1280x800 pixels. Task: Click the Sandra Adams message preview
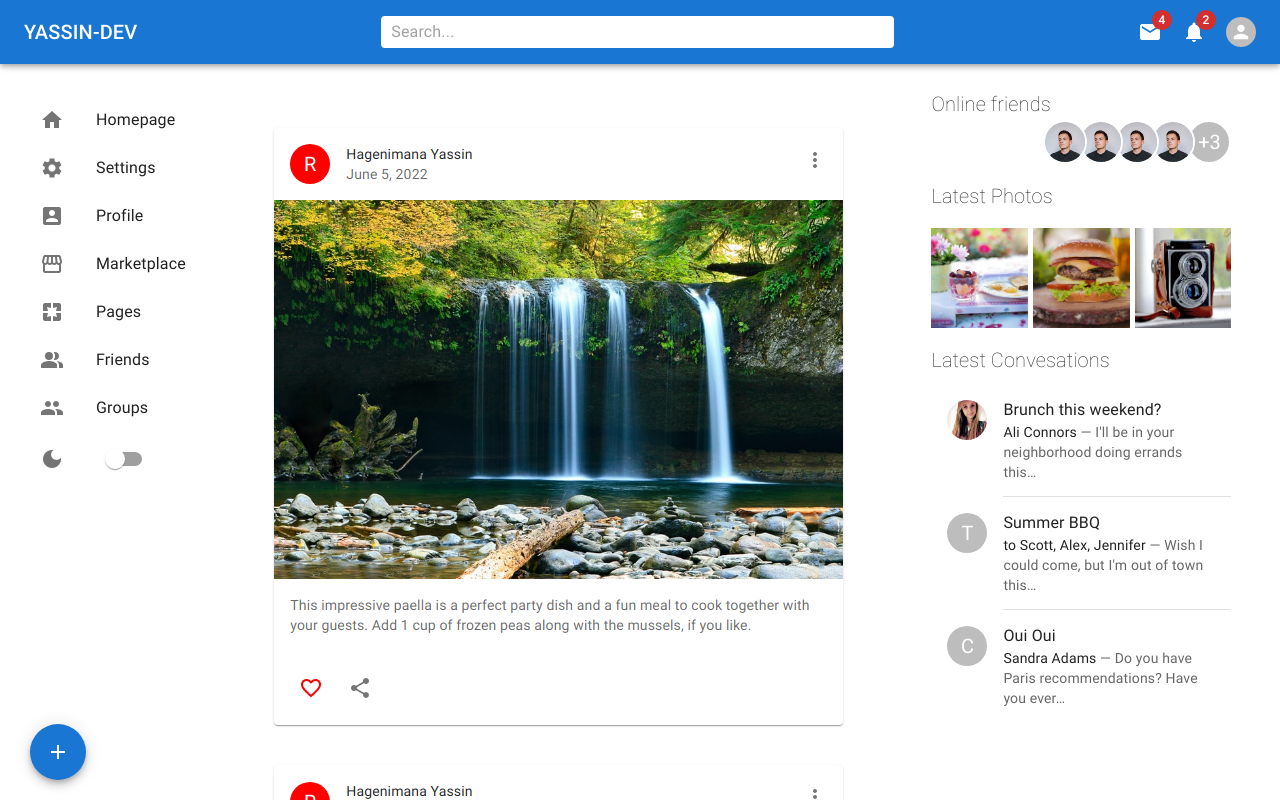(x=1100, y=678)
